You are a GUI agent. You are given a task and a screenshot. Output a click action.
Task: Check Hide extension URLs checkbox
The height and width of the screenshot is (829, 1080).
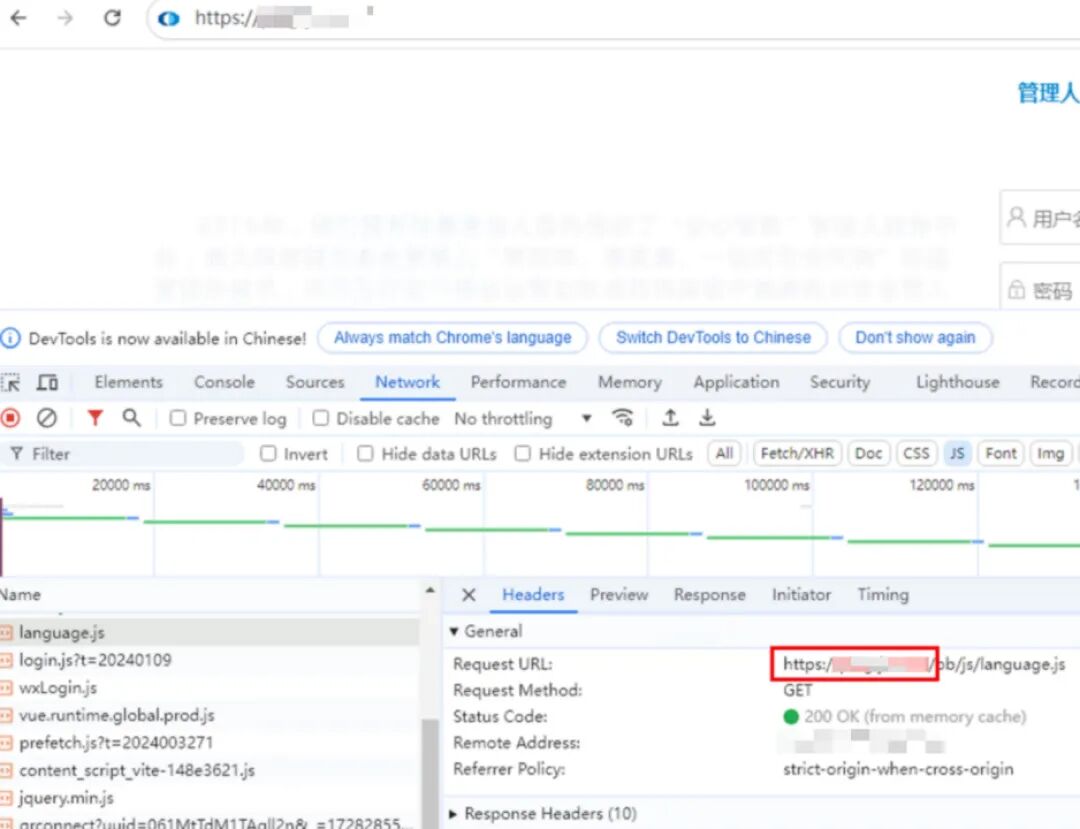pyautogui.click(x=523, y=454)
